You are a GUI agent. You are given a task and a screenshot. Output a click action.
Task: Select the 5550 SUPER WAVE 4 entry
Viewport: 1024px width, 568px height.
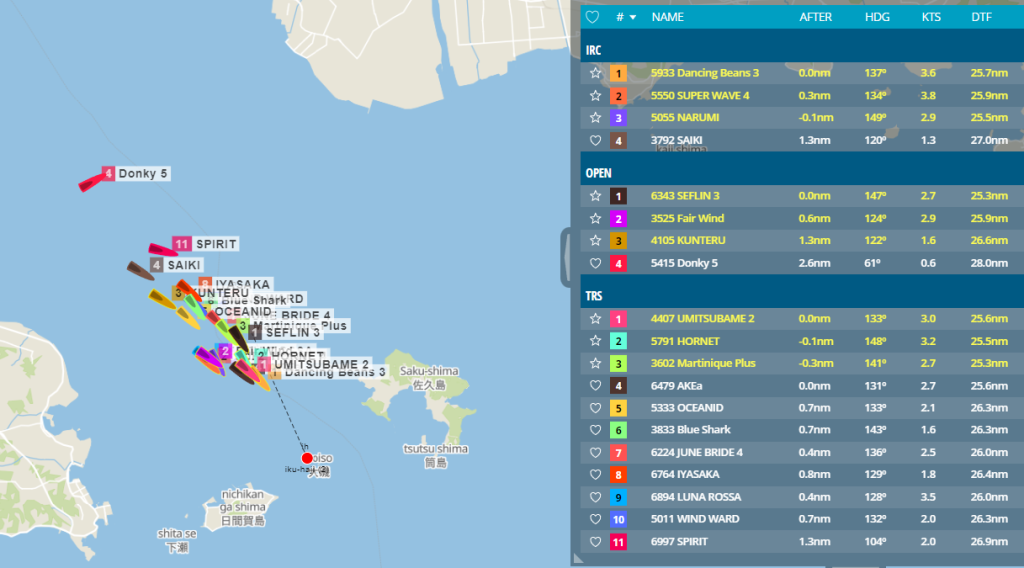pos(700,96)
